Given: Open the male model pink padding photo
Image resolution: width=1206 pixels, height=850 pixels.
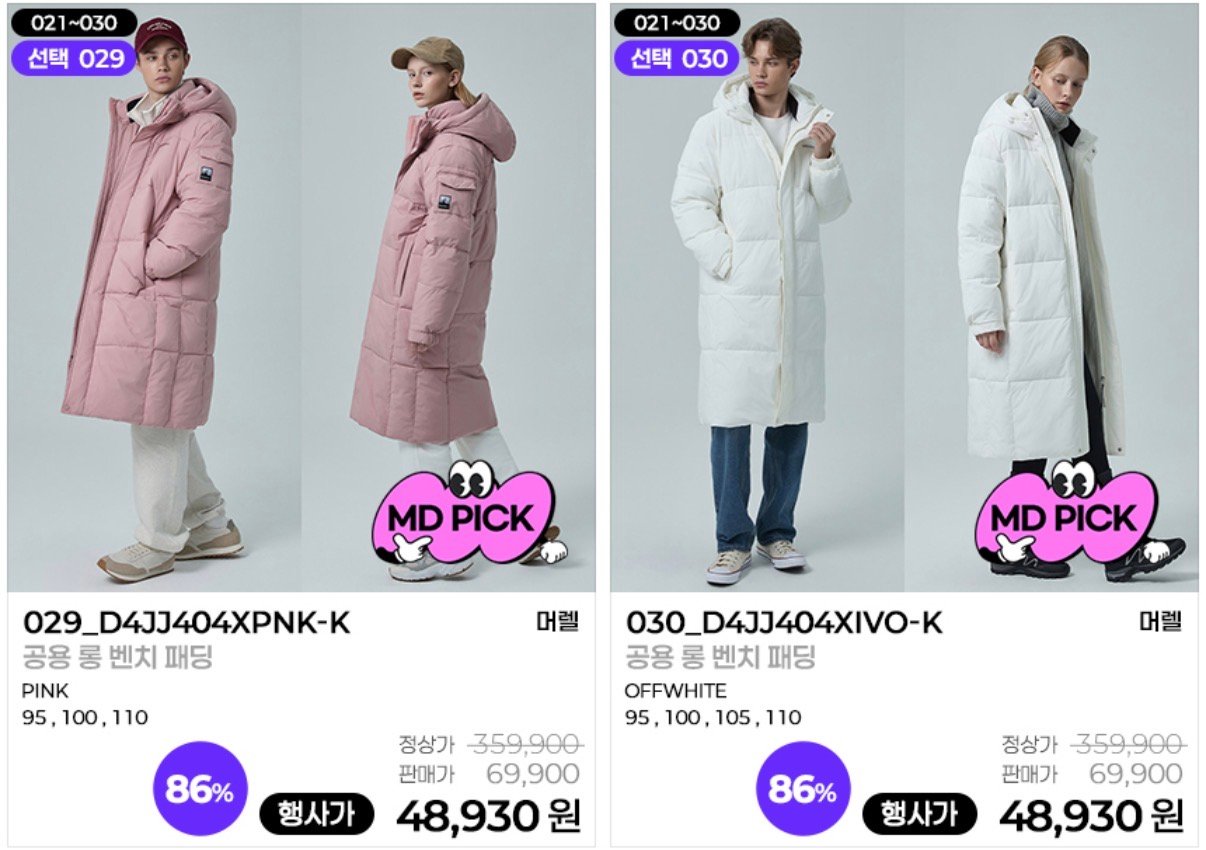Looking at the screenshot, I should (154, 297).
